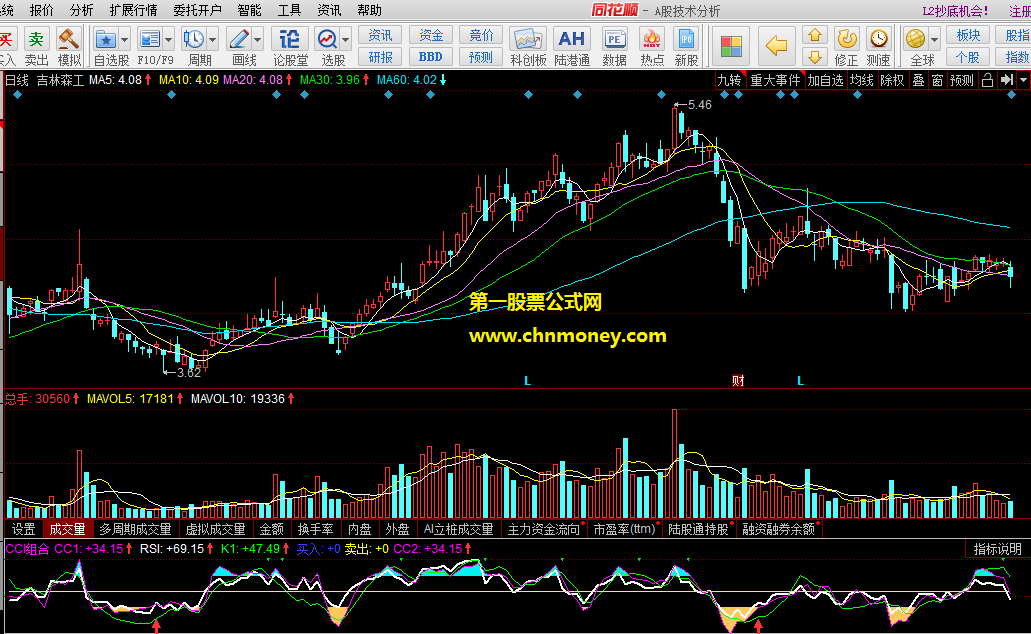Screen dimensions: 1031x634
Task: Open the 工具 menu
Action: tap(289, 11)
